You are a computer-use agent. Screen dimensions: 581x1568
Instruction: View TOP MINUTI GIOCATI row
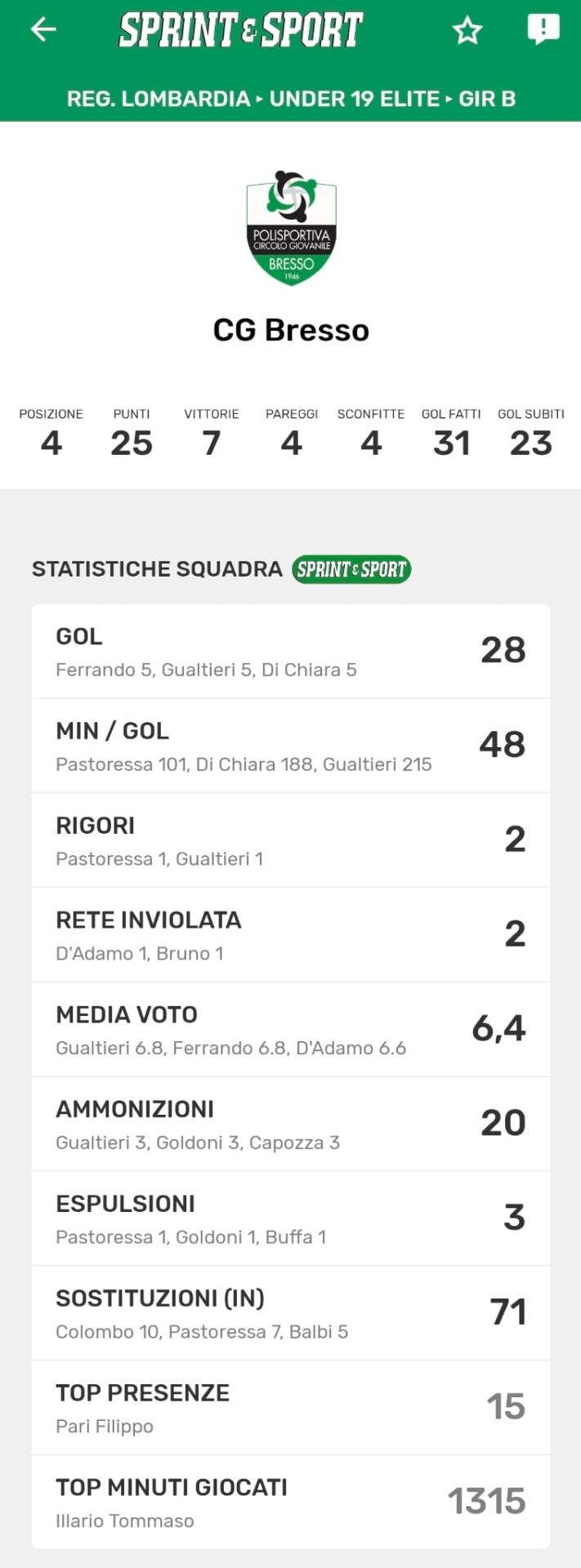(x=290, y=1502)
